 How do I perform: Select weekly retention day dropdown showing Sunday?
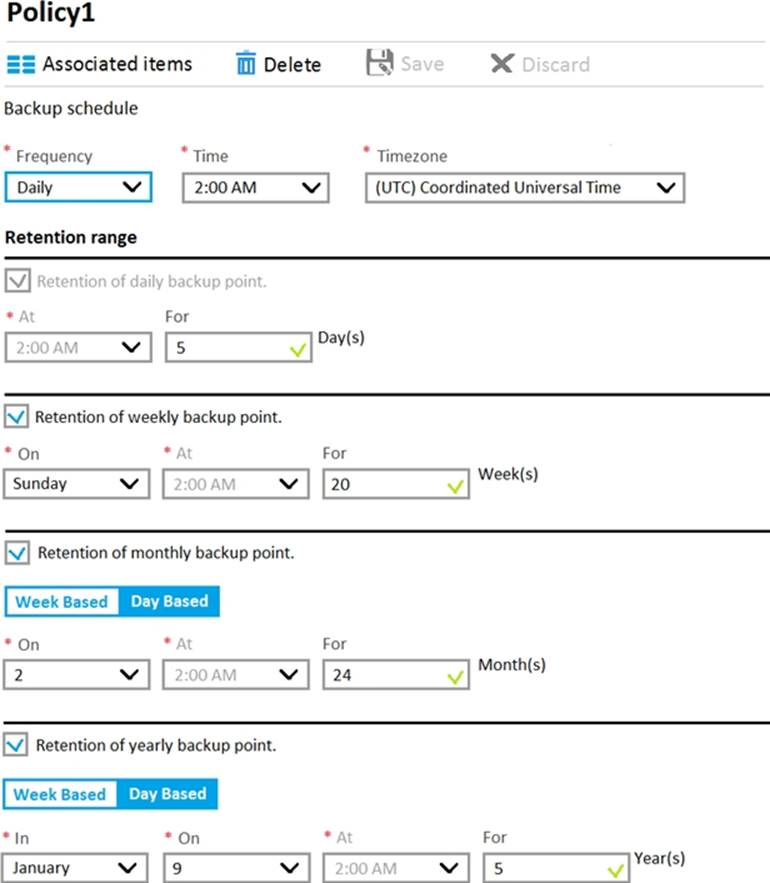(76, 483)
